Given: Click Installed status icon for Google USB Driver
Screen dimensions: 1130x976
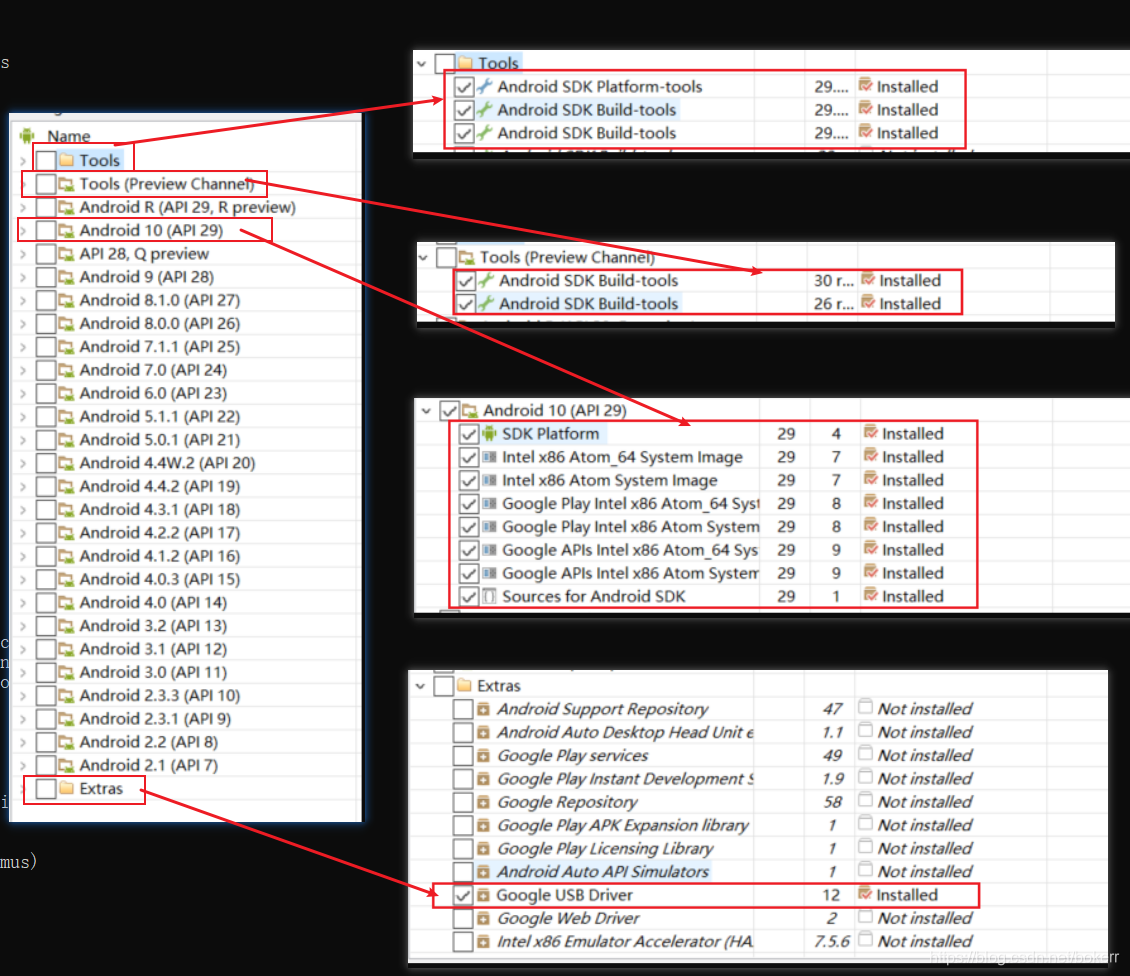Looking at the screenshot, I should point(865,894).
